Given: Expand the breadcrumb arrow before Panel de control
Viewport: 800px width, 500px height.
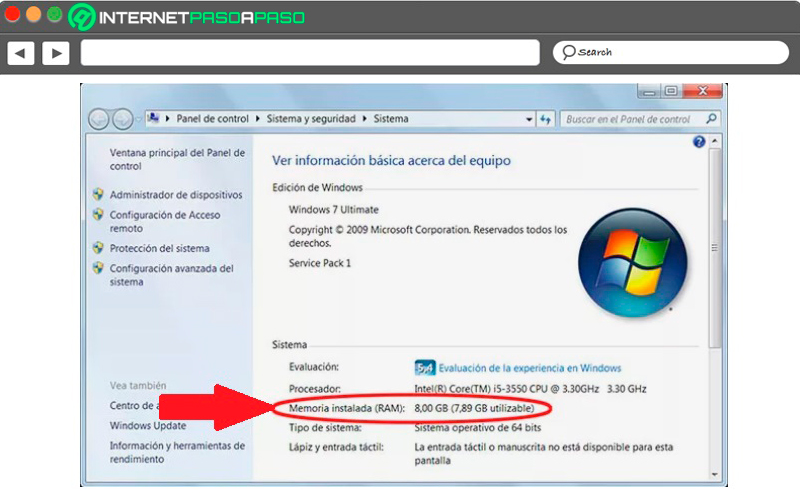Looking at the screenshot, I should [167, 119].
